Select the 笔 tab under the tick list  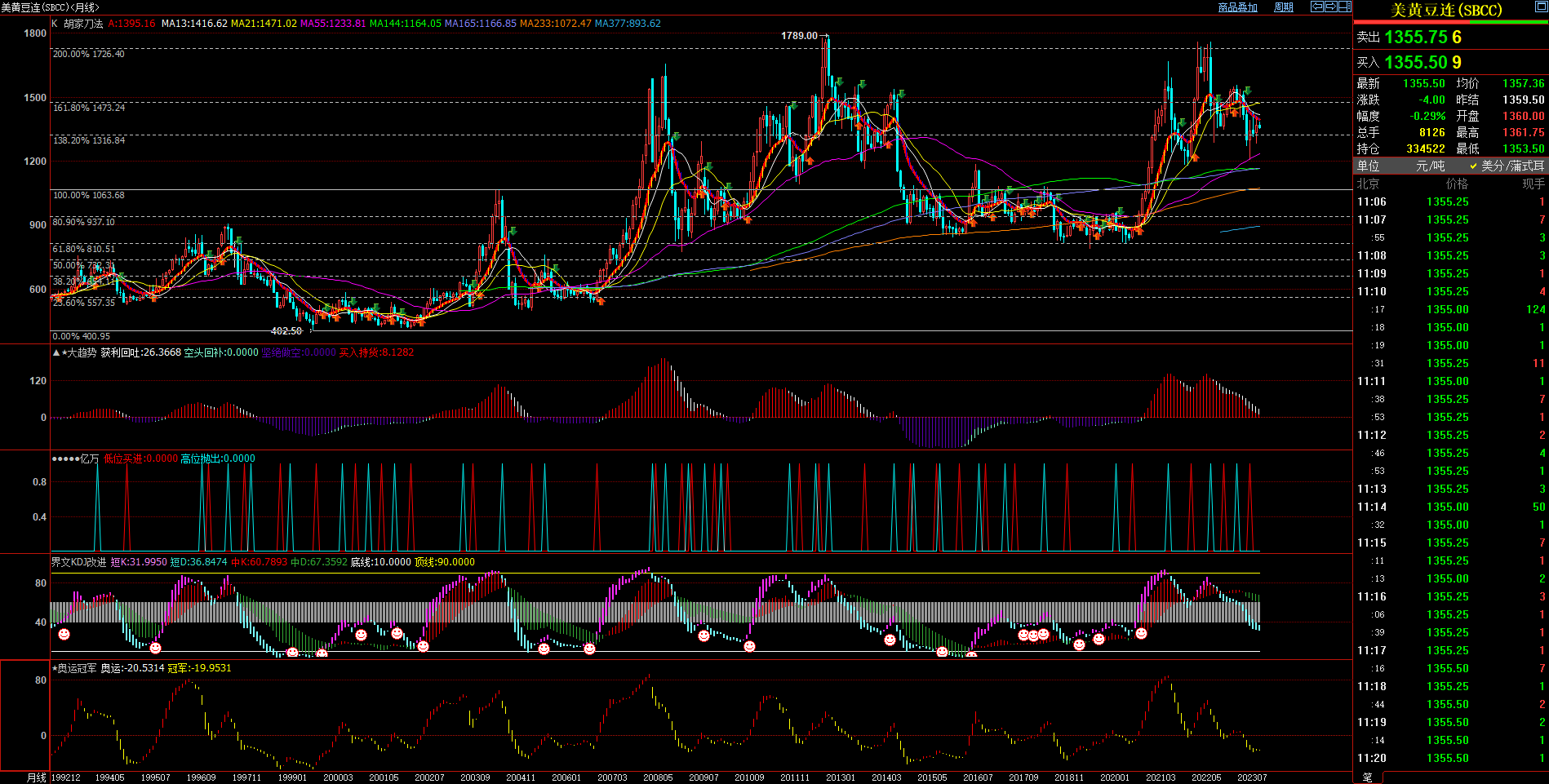(1368, 777)
